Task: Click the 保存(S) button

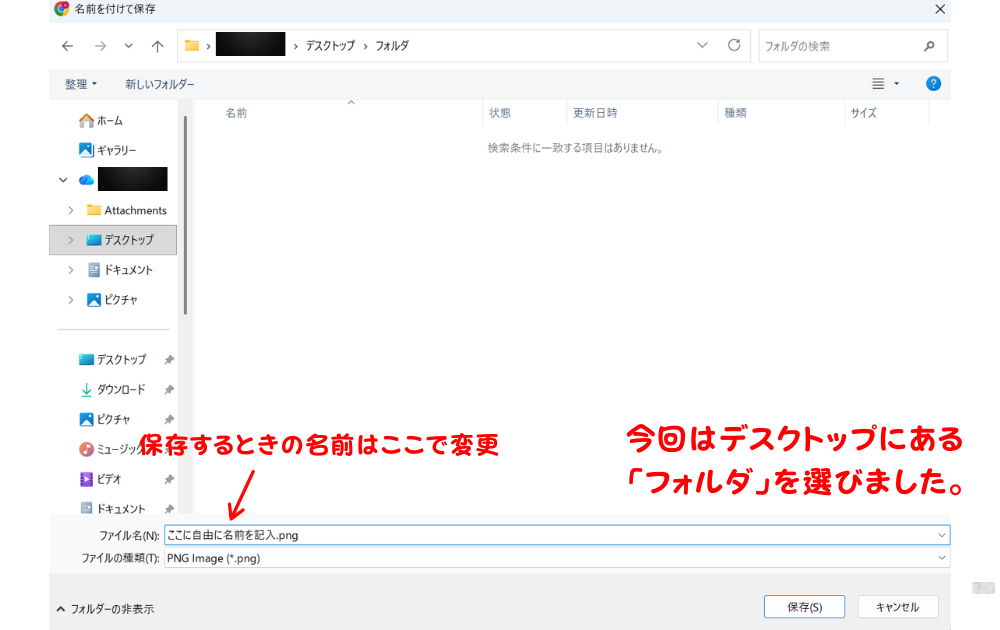Action: click(803, 607)
